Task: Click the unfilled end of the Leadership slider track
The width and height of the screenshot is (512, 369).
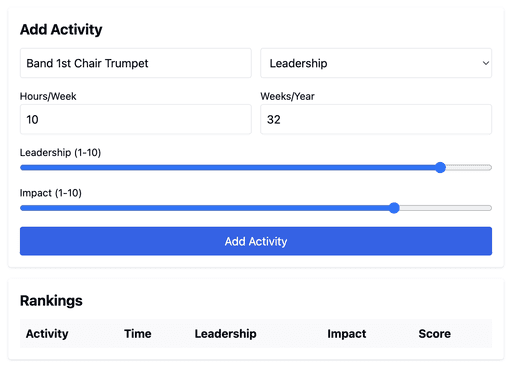Action: pyautogui.click(x=469, y=167)
